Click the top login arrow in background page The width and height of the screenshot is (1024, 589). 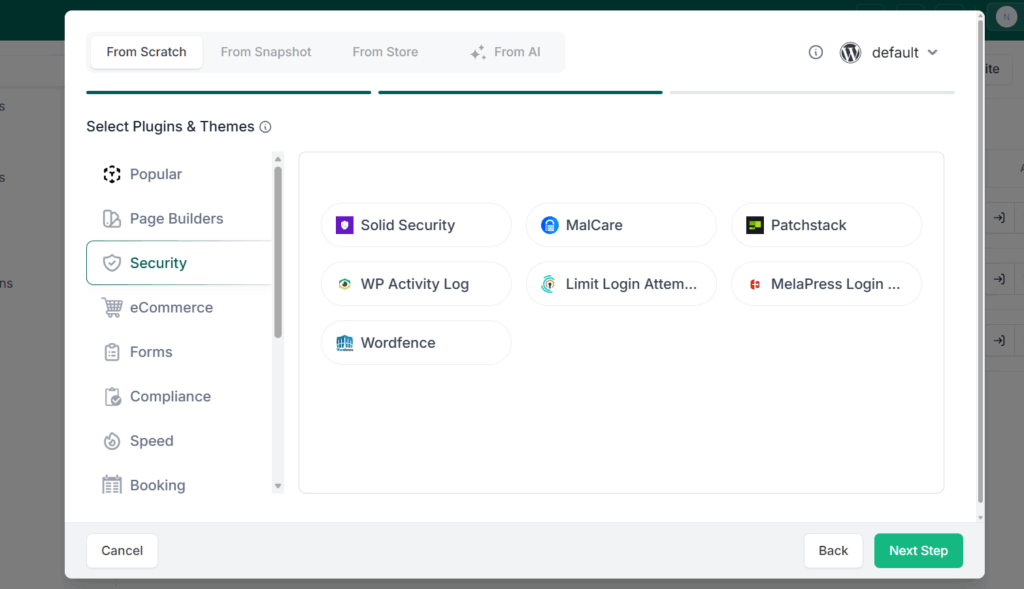(999, 218)
